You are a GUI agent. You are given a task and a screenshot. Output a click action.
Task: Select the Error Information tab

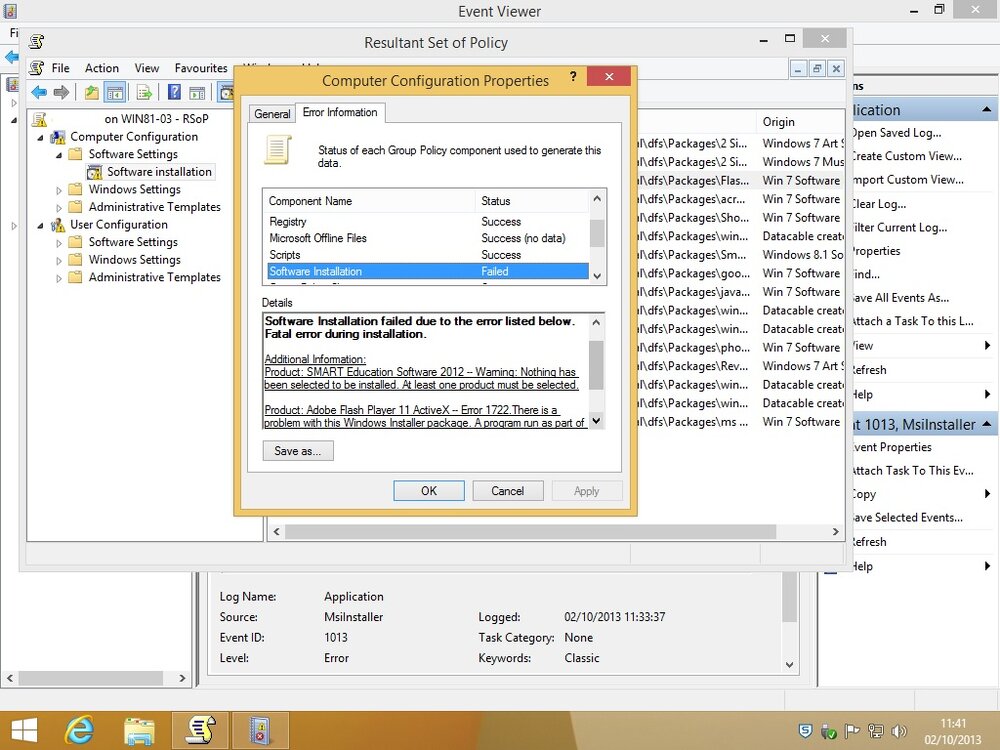tap(340, 112)
